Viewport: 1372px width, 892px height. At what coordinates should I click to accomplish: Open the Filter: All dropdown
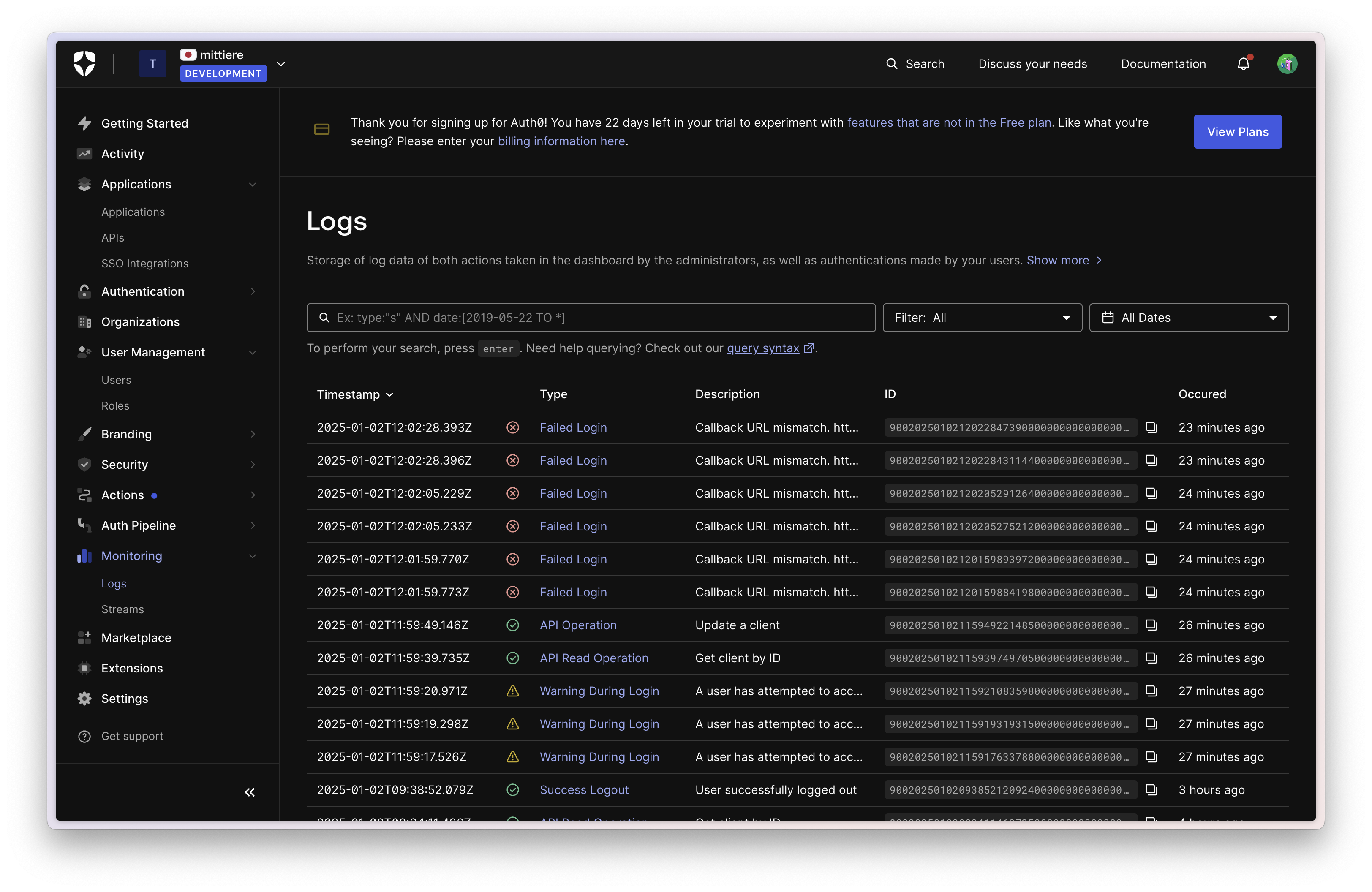(x=982, y=318)
